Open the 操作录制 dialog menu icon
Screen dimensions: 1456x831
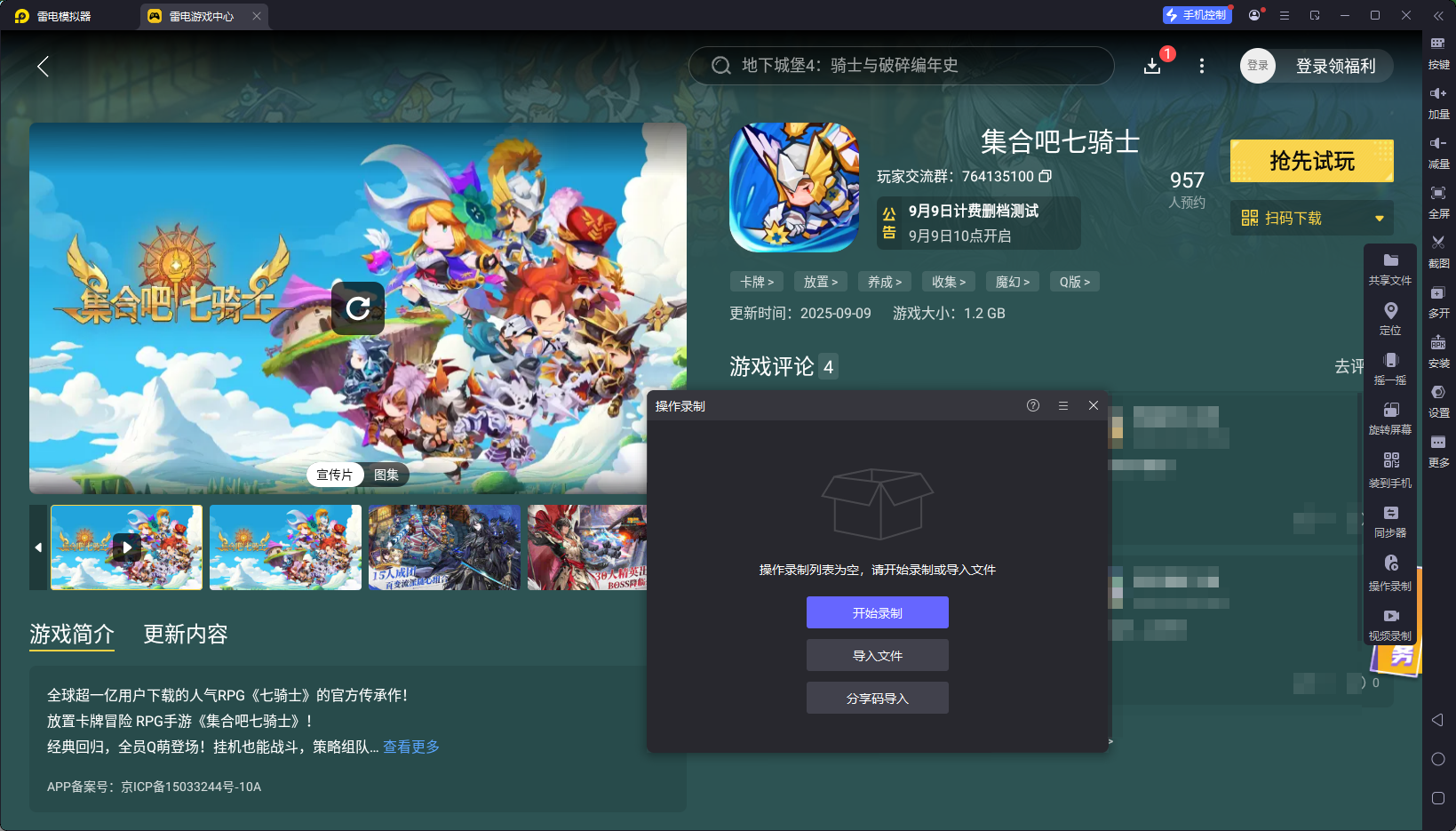(x=1063, y=405)
